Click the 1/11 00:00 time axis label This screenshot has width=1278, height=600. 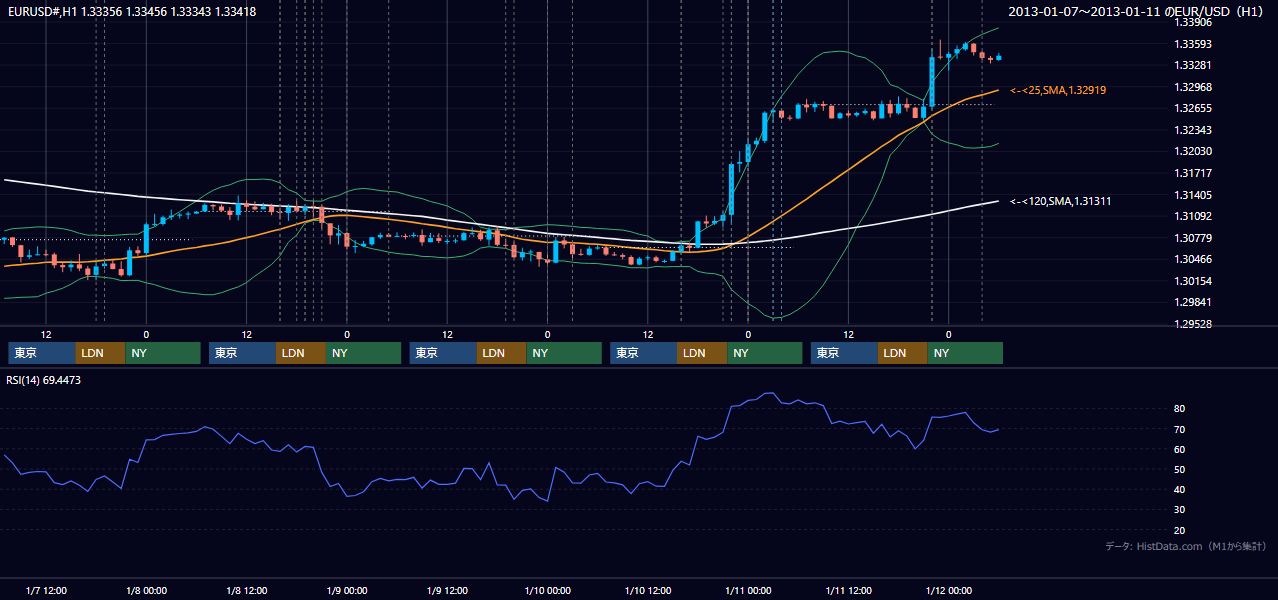[x=748, y=591]
